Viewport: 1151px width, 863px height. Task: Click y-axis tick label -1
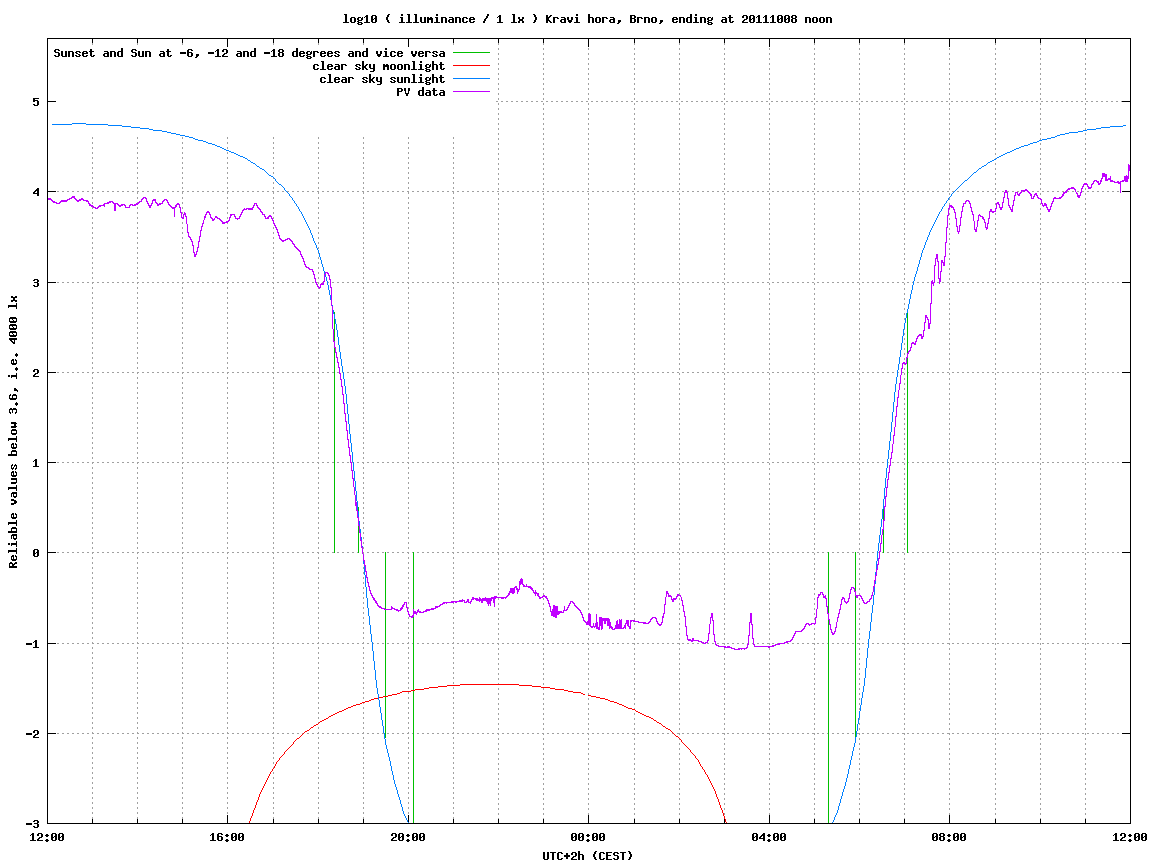coord(33,644)
